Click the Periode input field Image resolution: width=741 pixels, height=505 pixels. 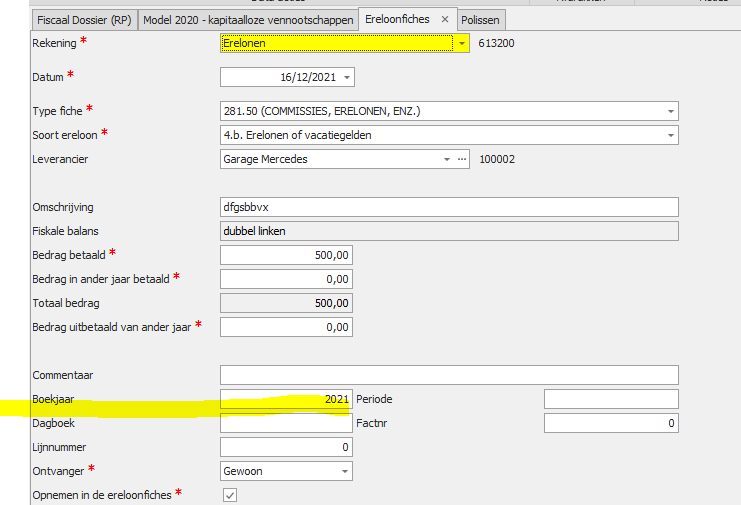[x=611, y=399]
